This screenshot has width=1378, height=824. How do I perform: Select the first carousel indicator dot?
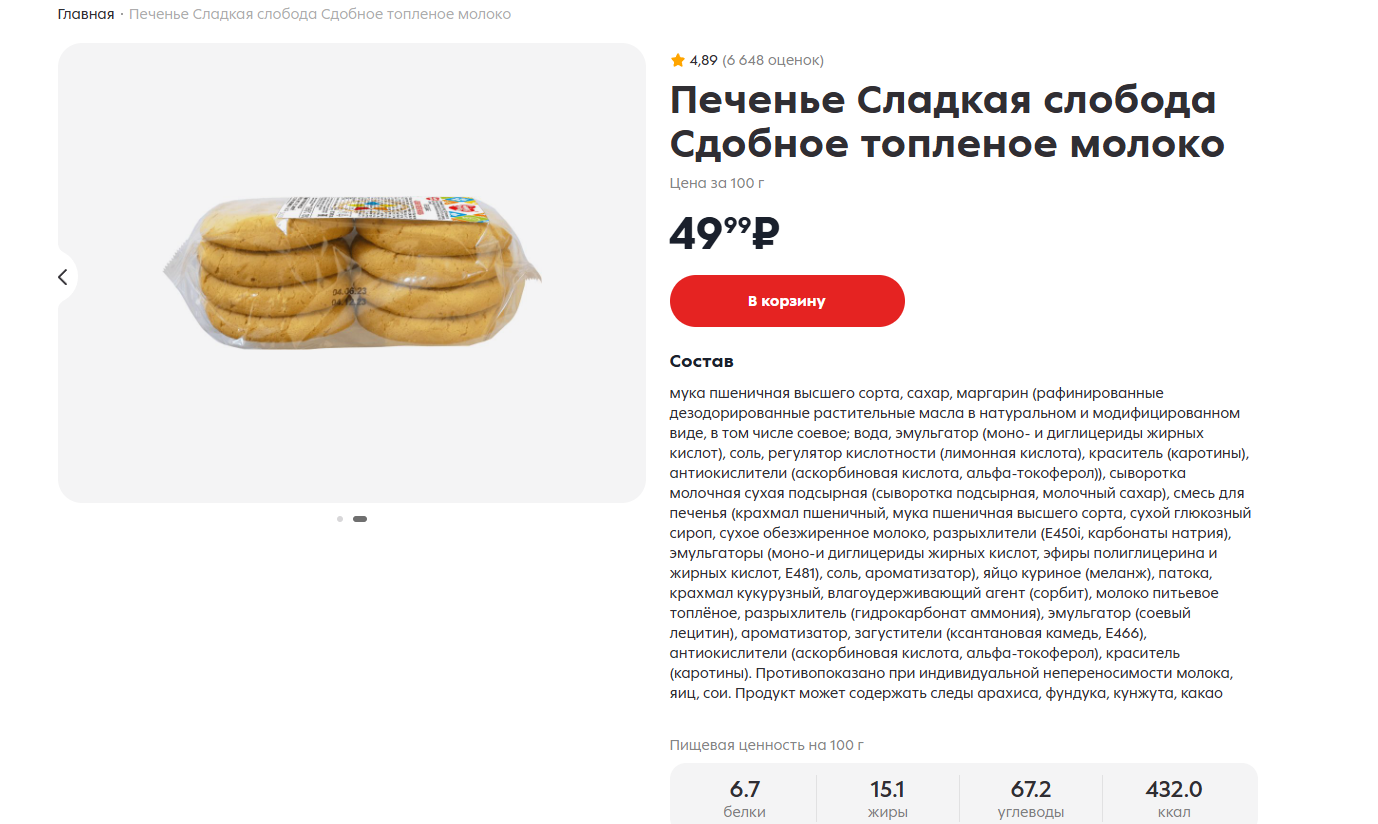pyautogui.click(x=340, y=519)
